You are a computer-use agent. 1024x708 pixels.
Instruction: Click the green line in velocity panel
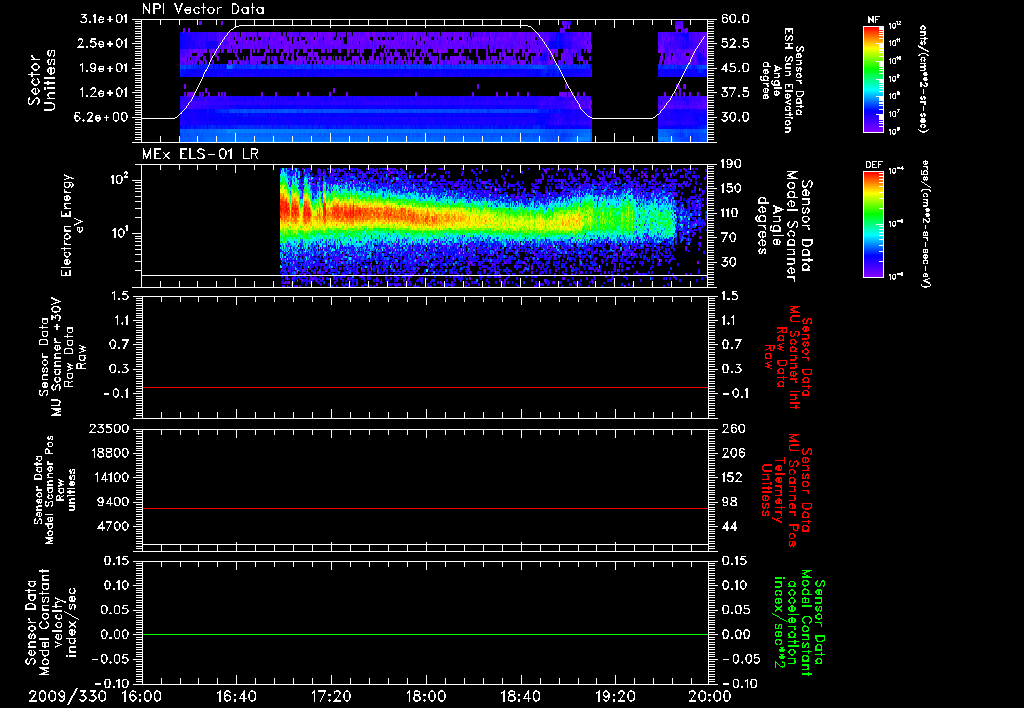click(425, 635)
